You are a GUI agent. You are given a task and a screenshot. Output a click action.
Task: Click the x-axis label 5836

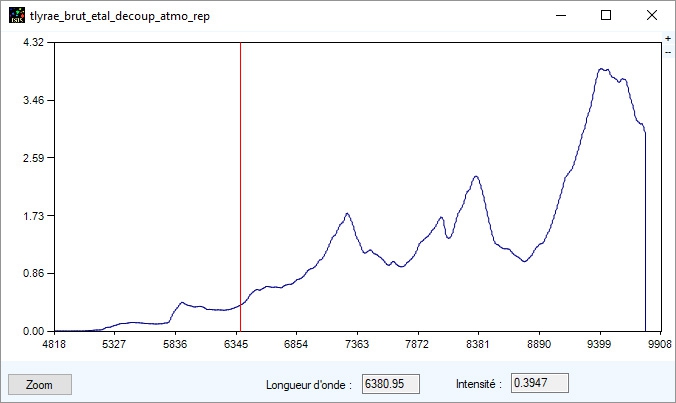(x=175, y=344)
